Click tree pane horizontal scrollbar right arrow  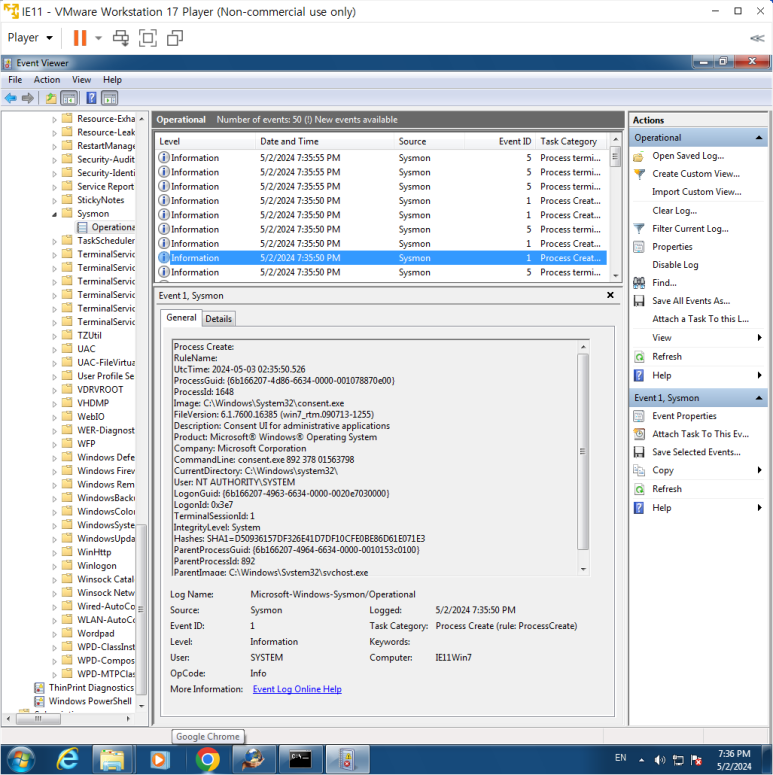pos(128,719)
